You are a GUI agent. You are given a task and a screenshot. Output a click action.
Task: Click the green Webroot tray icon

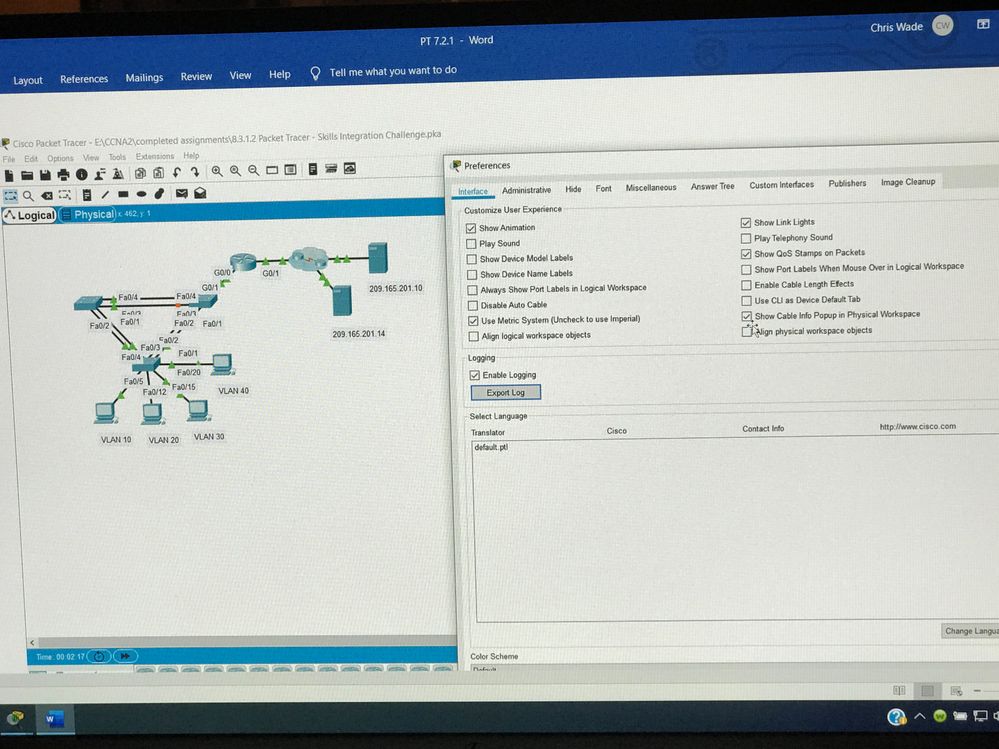939,717
